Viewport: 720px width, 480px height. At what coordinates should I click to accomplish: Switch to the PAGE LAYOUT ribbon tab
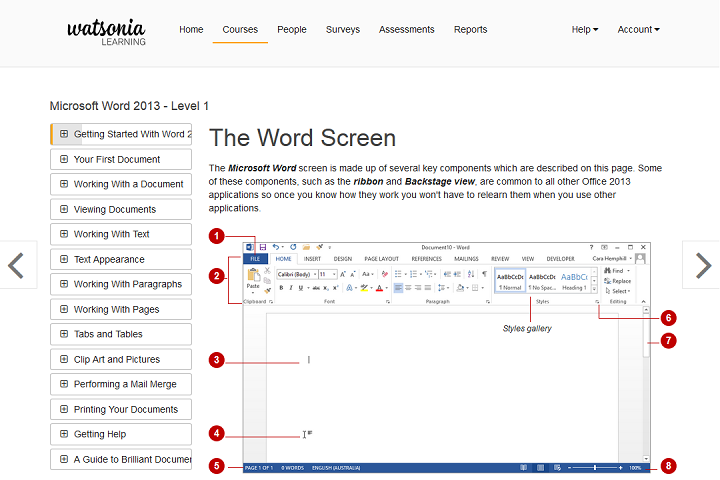[x=381, y=259]
